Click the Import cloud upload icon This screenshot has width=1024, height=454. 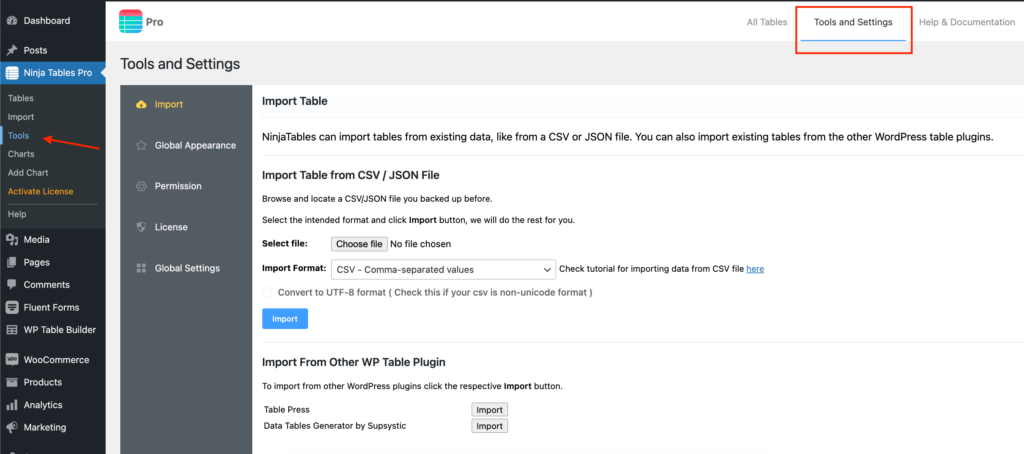pyautogui.click(x=140, y=105)
